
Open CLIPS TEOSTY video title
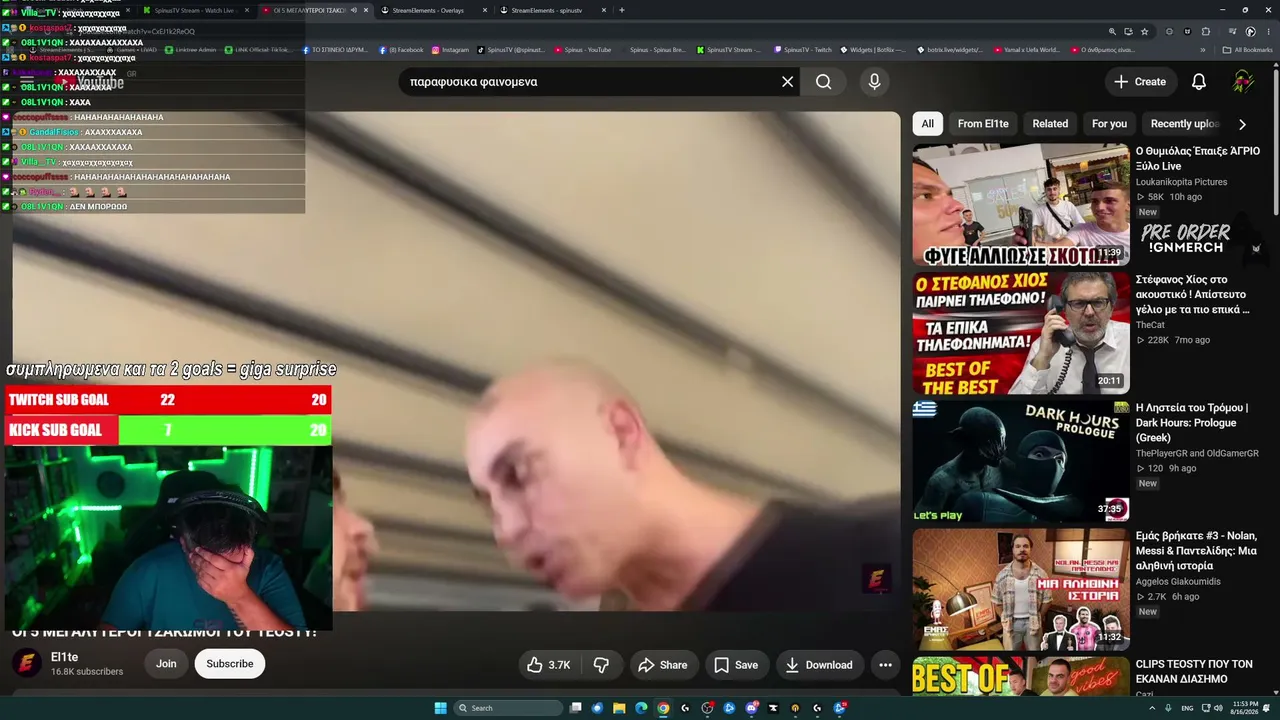[1194, 671]
